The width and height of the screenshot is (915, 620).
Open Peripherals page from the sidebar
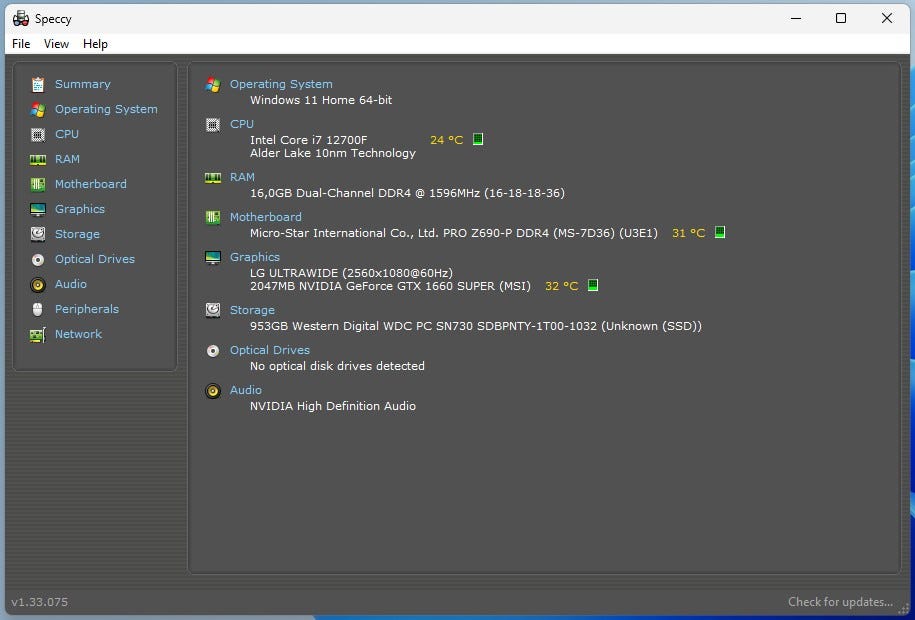[87, 309]
